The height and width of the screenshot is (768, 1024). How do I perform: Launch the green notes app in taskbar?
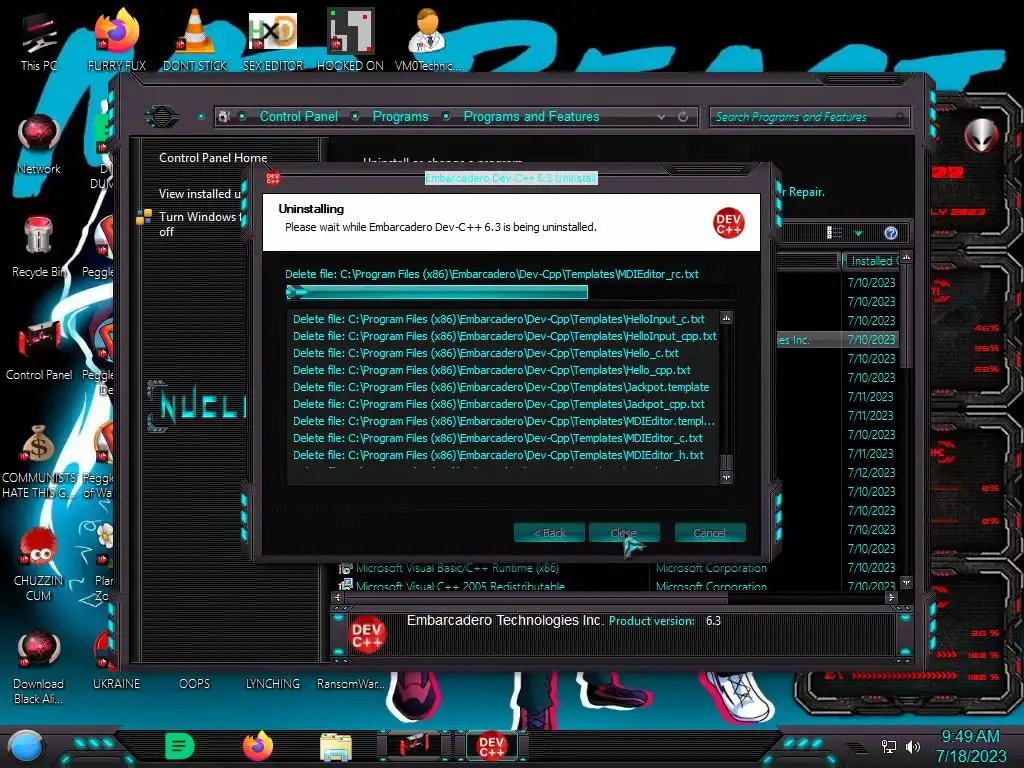coord(180,746)
